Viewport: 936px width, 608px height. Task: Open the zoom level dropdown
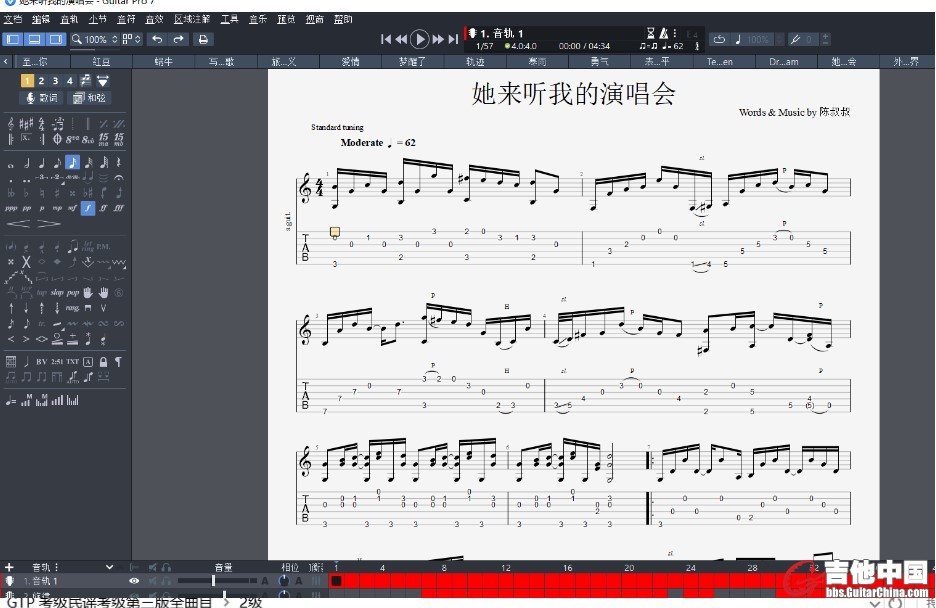pos(95,39)
